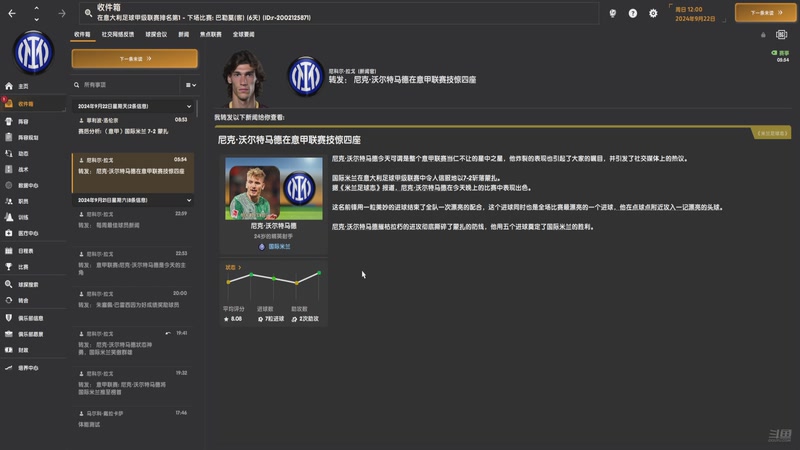Open the 阵容规划 squad planner icon
The image size is (800, 450).
[x=9, y=137]
